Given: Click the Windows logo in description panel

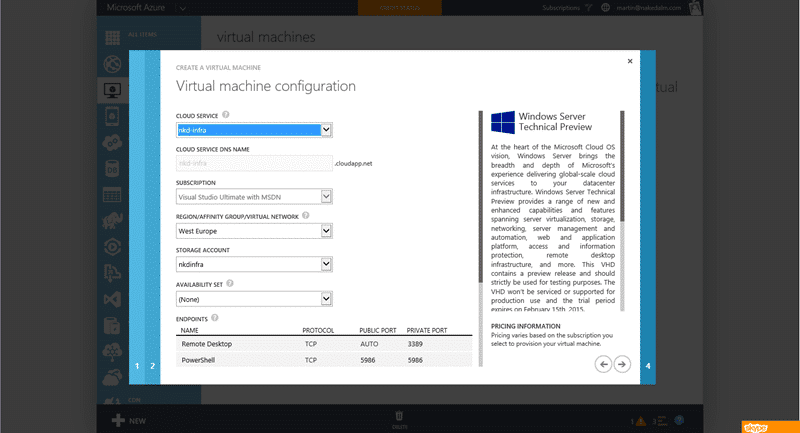Looking at the screenshot, I should [503, 122].
